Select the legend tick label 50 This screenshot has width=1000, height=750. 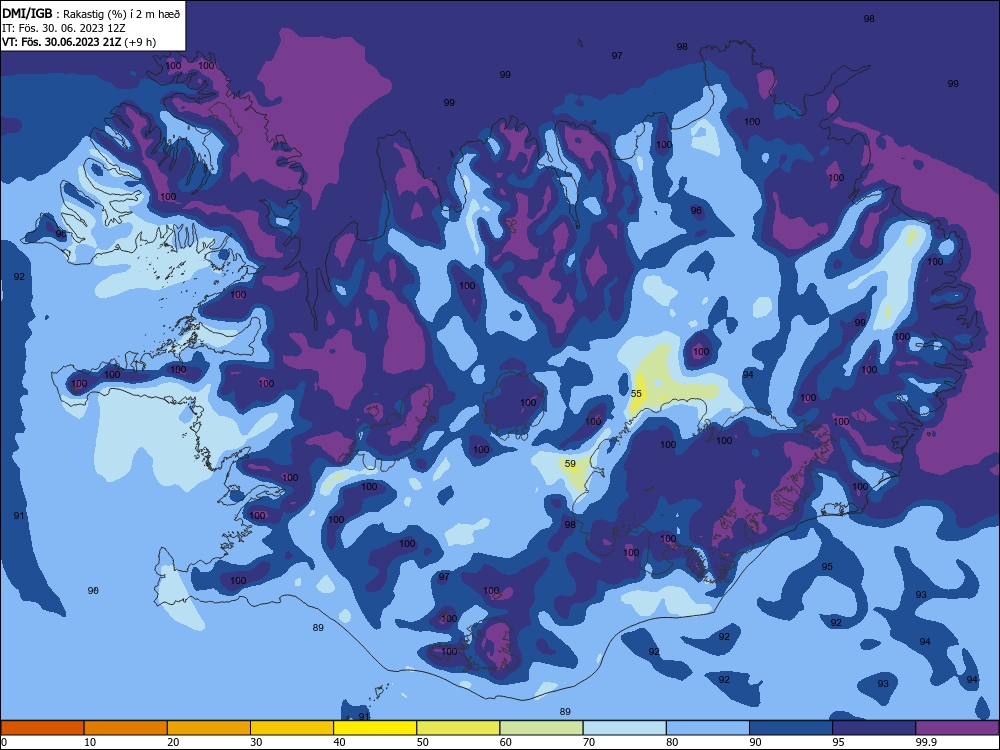[x=423, y=742]
